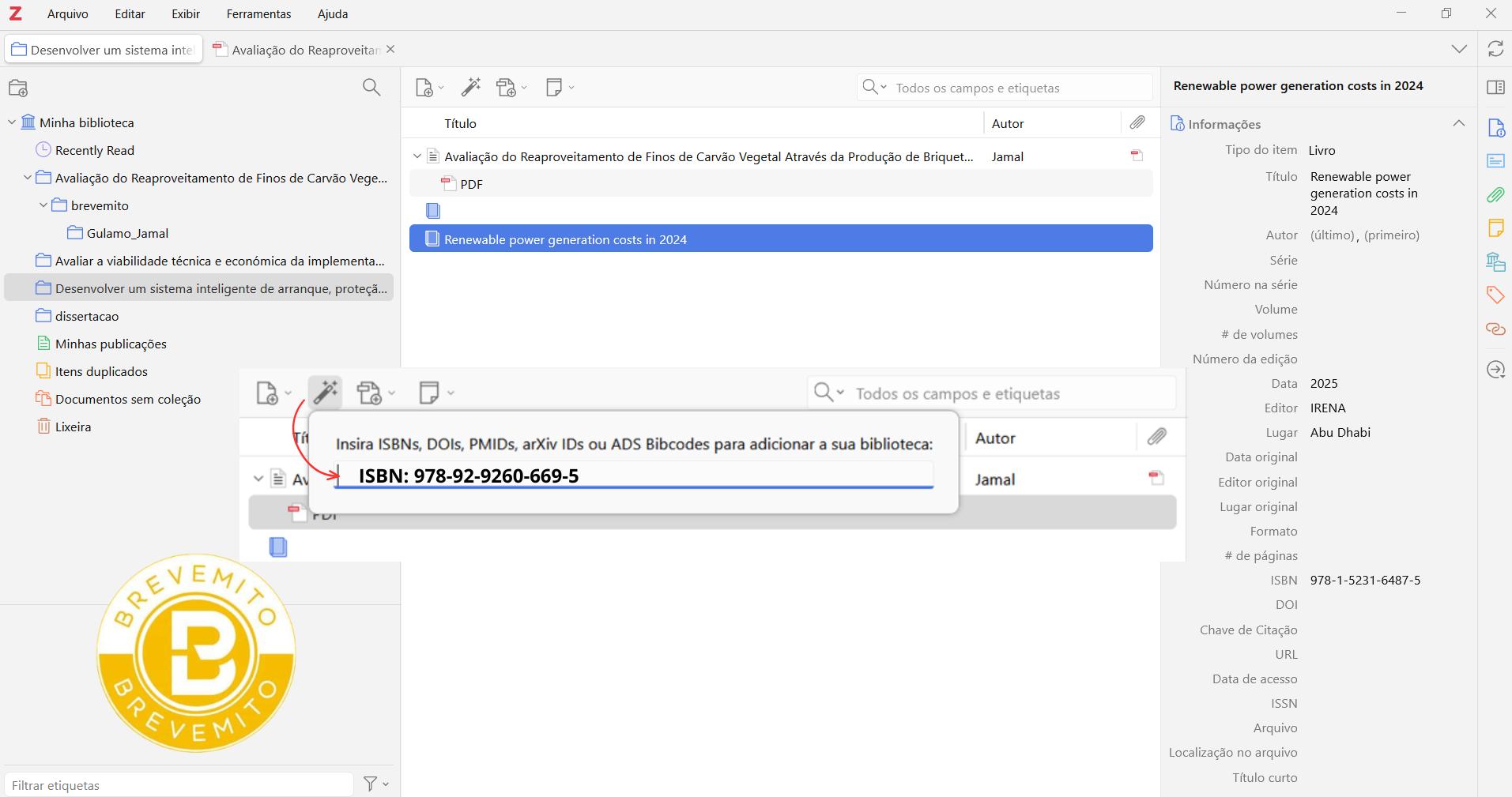
Task: Click the Add by Identifier wand icon
Action: coord(471,87)
